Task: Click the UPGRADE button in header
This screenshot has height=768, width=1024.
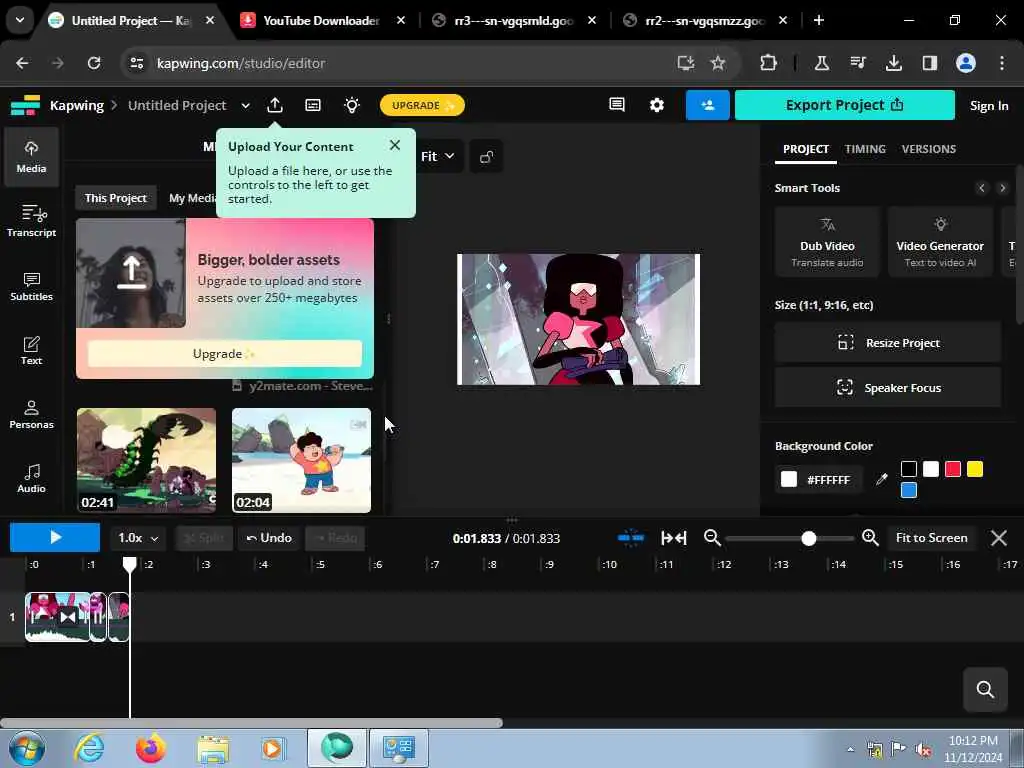Action: [422, 105]
